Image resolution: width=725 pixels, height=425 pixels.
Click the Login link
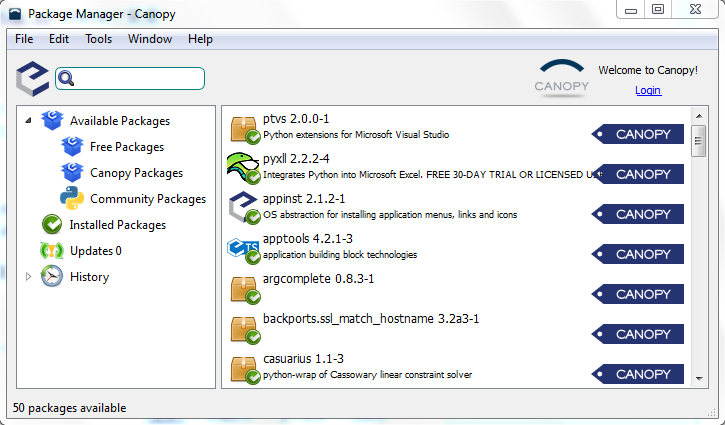(648, 90)
